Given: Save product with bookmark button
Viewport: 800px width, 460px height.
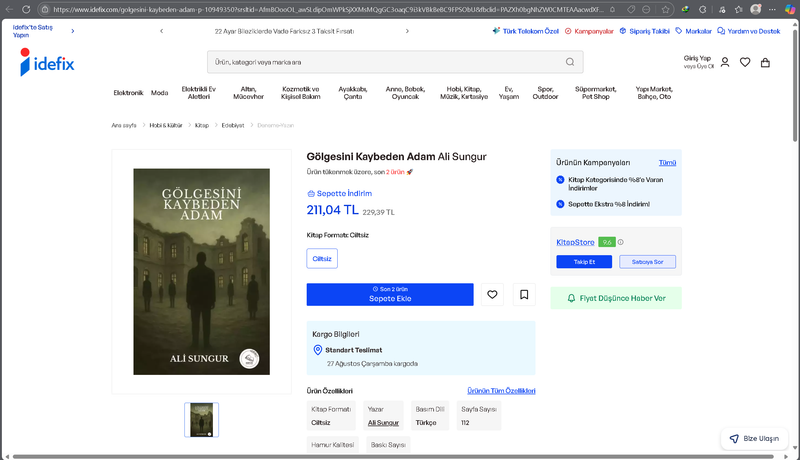Looking at the screenshot, I should 524,294.
